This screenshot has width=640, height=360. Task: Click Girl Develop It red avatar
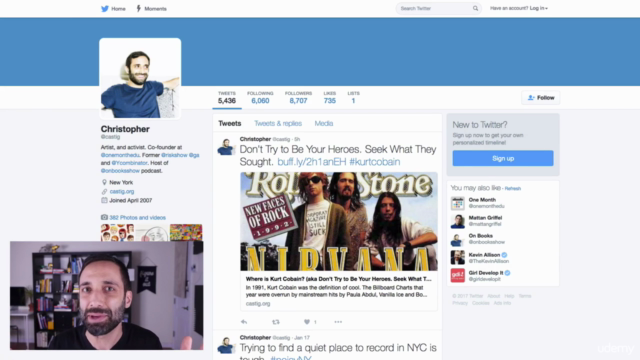pyautogui.click(x=458, y=276)
